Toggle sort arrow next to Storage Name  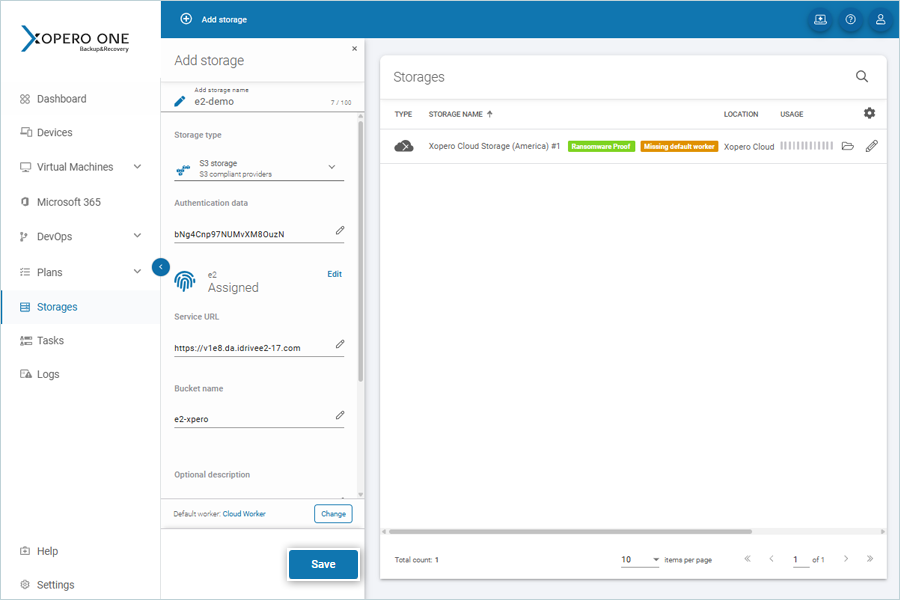(x=490, y=114)
